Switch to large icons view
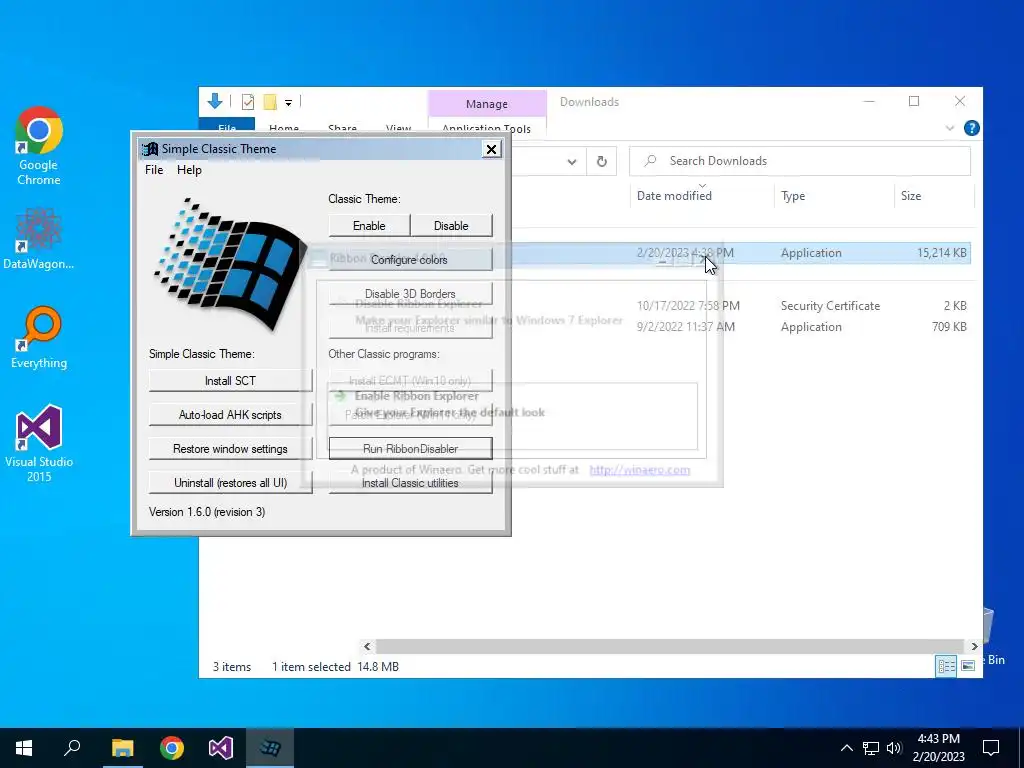This screenshot has width=1024, height=768. tap(968, 666)
